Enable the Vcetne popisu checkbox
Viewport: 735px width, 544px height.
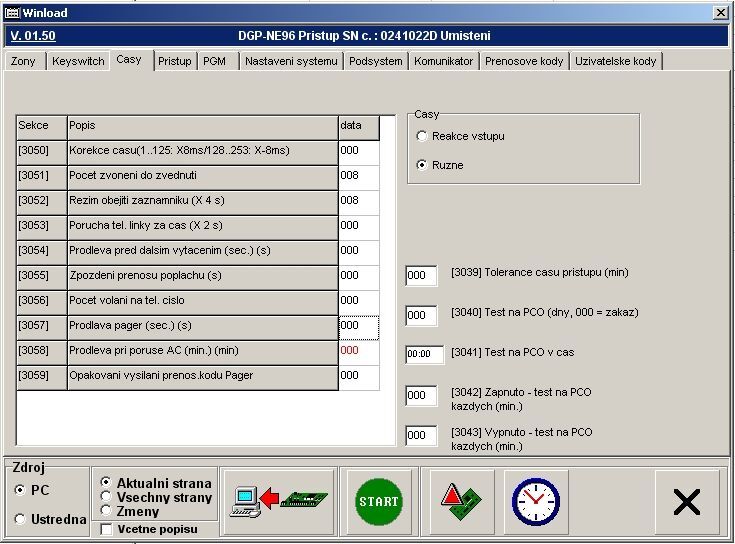coord(106,529)
